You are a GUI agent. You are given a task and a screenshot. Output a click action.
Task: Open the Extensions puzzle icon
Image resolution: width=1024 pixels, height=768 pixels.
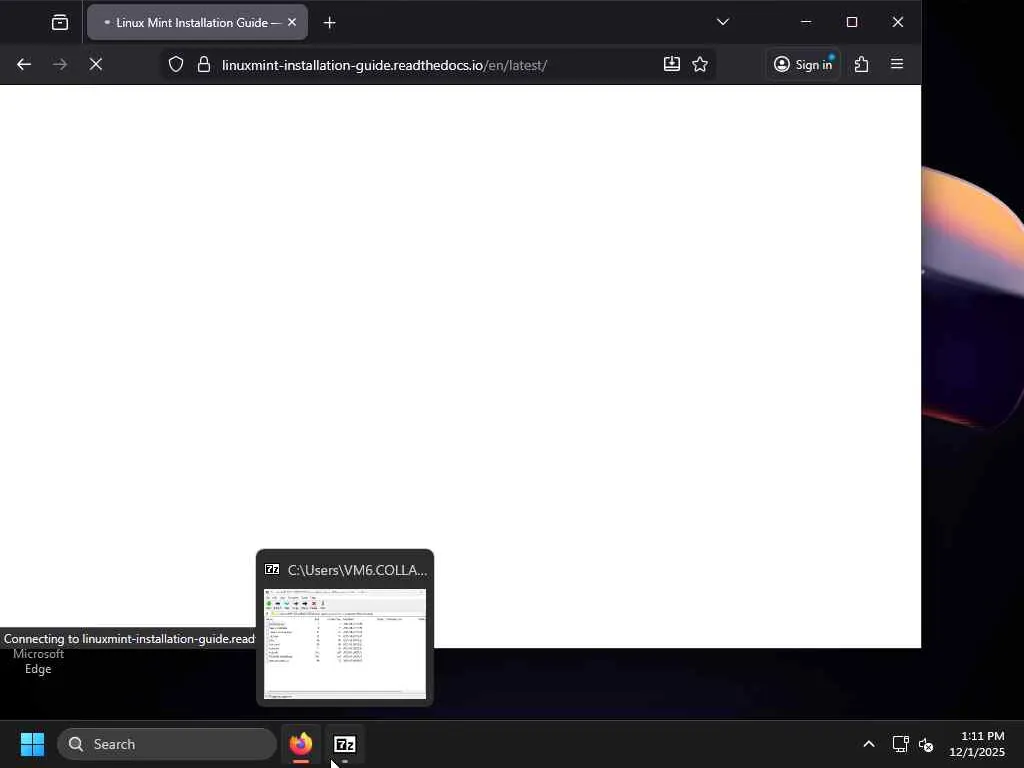click(861, 64)
